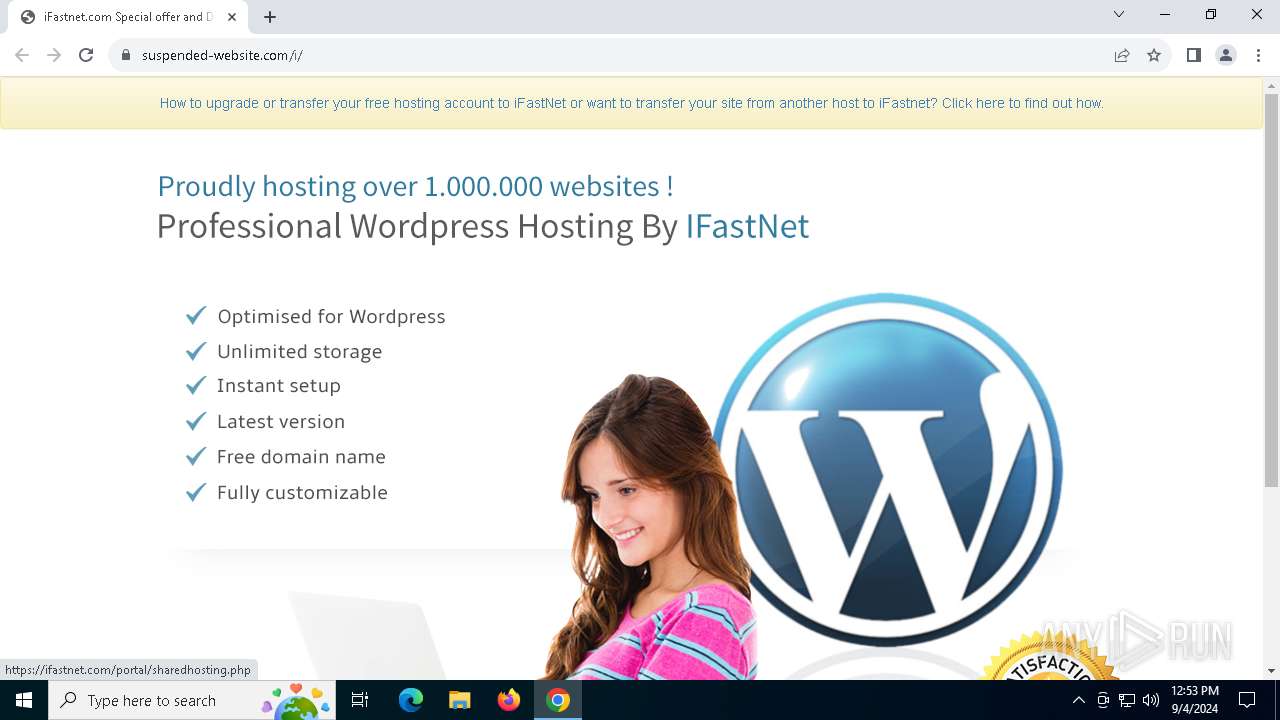Image resolution: width=1280 pixels, height=720 pixels.
Task: Click the padlock site info icon
Action: coord(126,55)
